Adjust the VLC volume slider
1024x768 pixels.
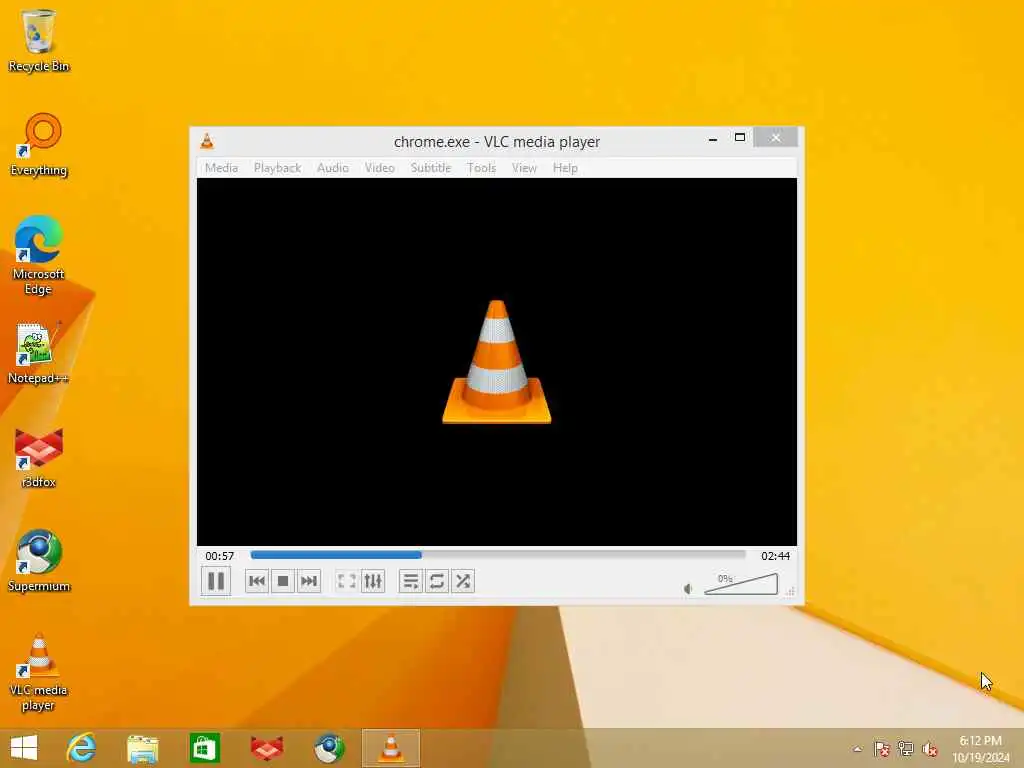pos(741,583)
